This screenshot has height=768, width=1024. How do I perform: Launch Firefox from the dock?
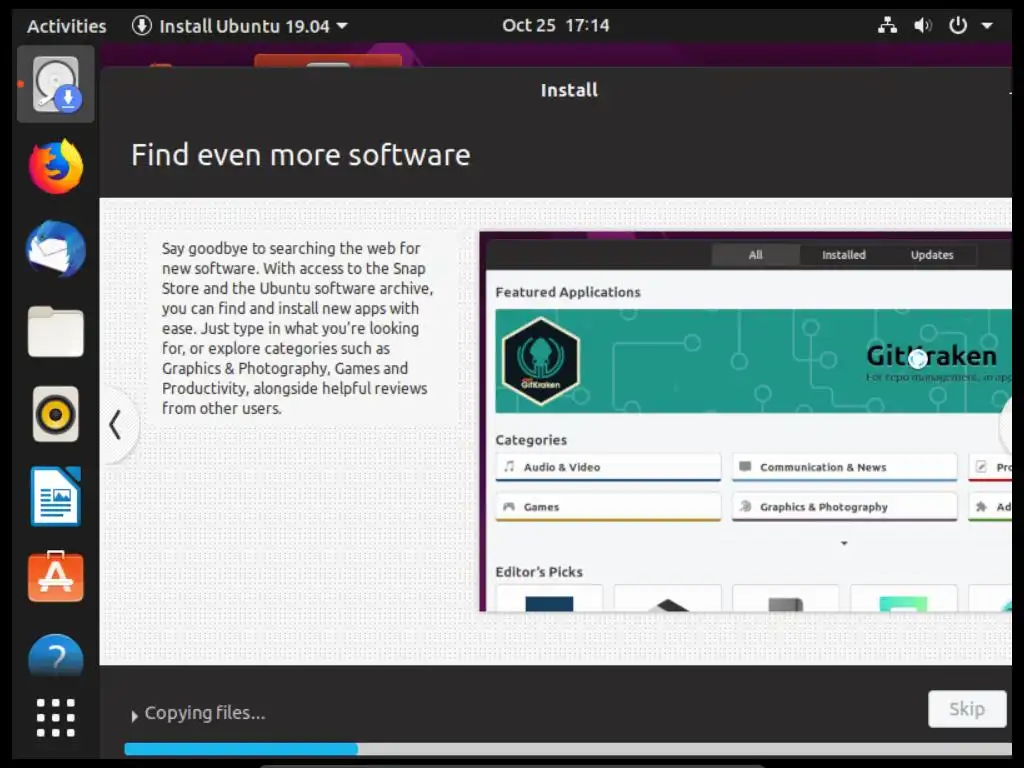(x=56, y=167)
